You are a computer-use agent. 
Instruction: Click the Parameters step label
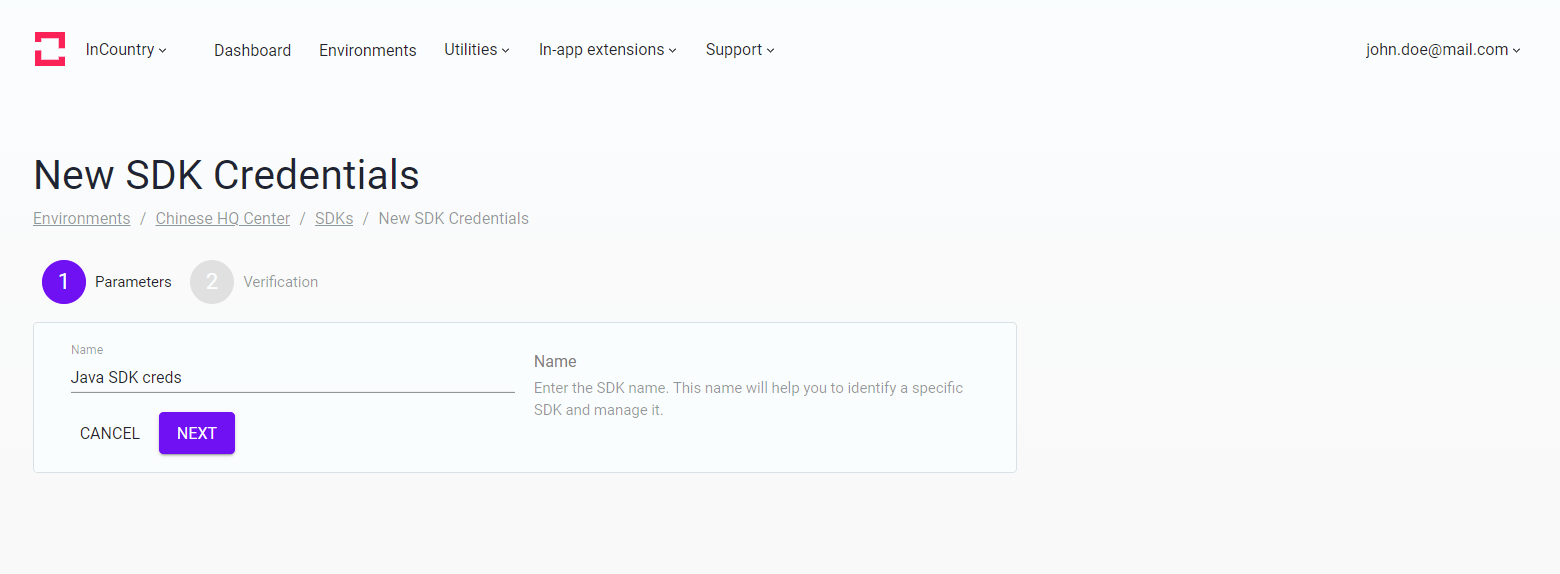(x=133, y=282)
